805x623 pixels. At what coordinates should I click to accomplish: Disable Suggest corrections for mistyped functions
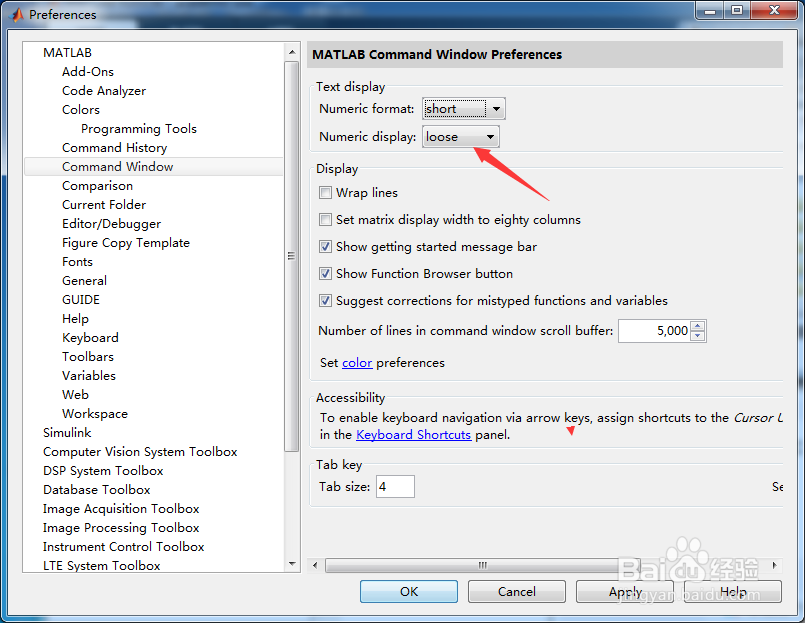coord(325,300)
